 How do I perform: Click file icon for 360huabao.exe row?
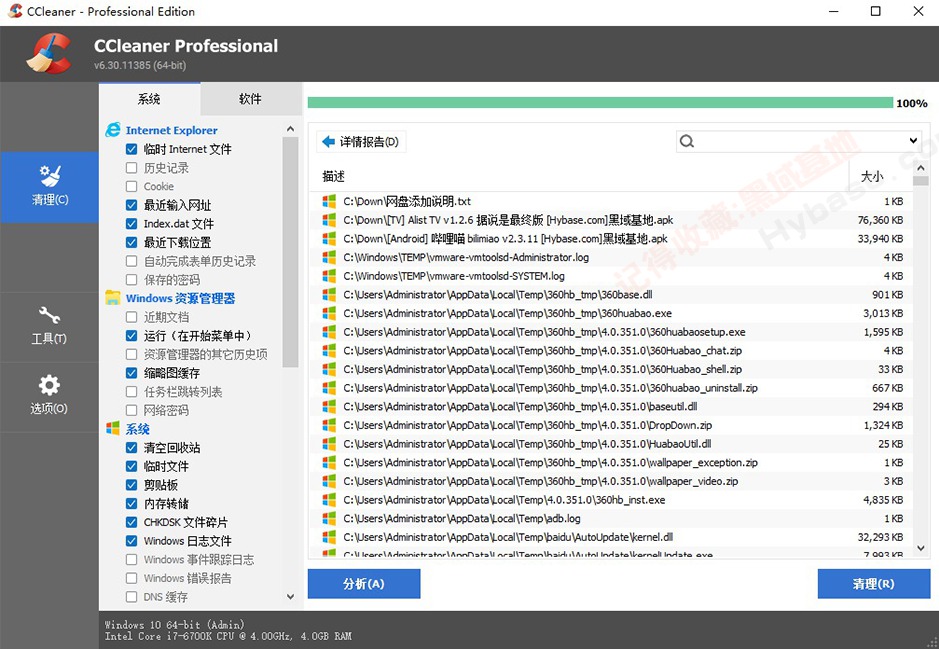click(329, 313)
